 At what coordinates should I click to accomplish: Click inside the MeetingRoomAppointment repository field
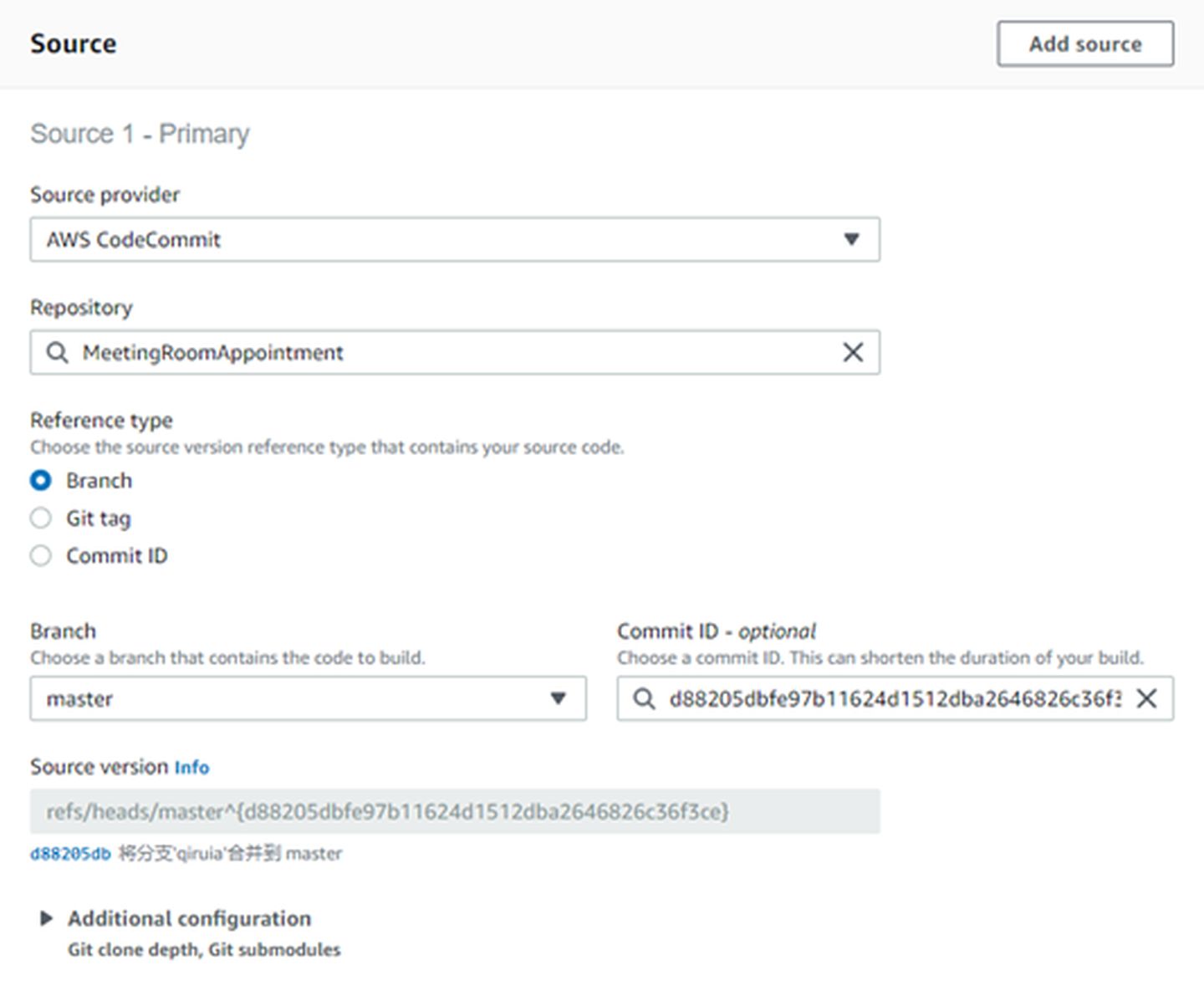(x=451, y=353)
